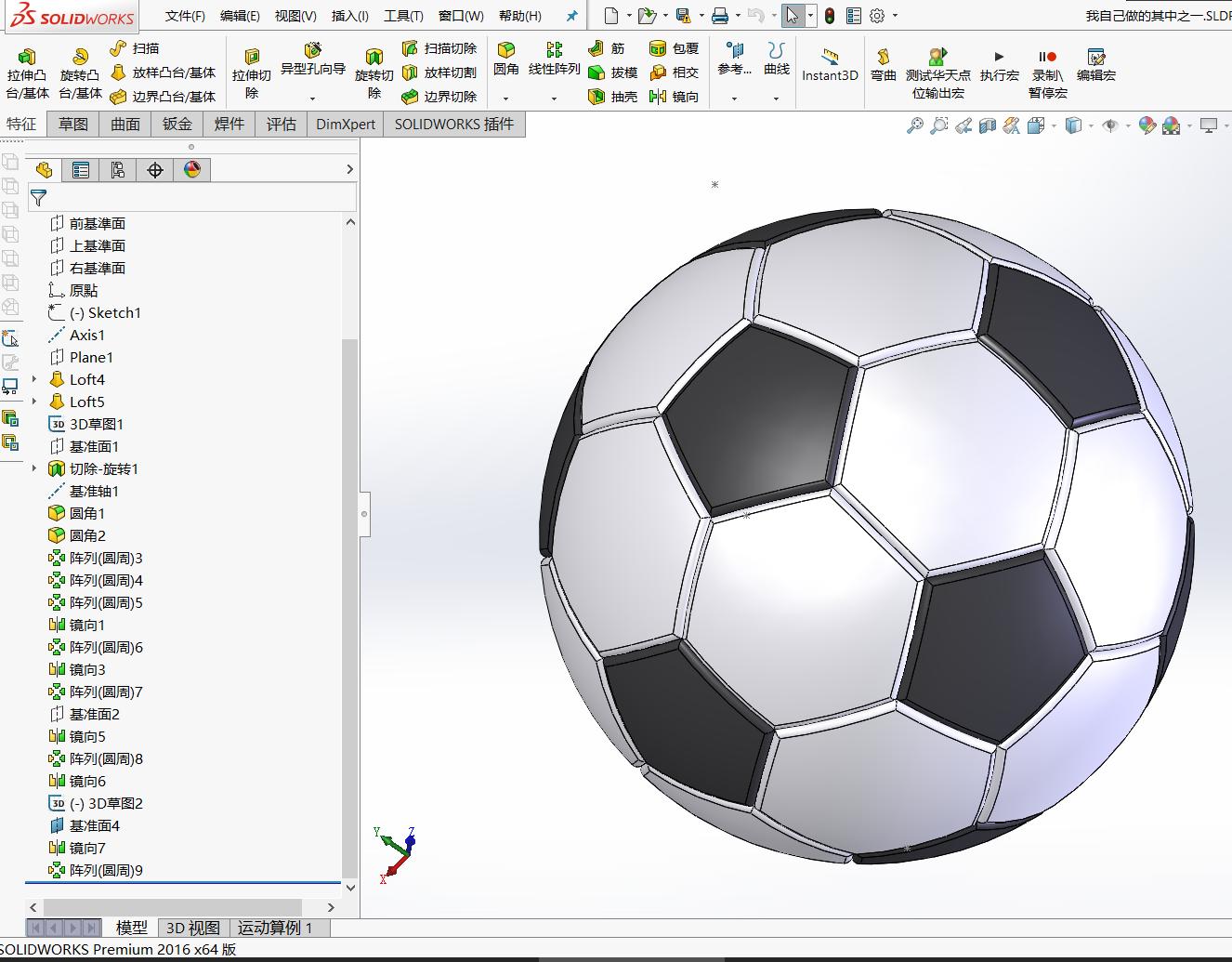Click the 弯曲 (Flex) feature icon
Viewport: 1232px width, 962px height.
(x=882, y=65)
